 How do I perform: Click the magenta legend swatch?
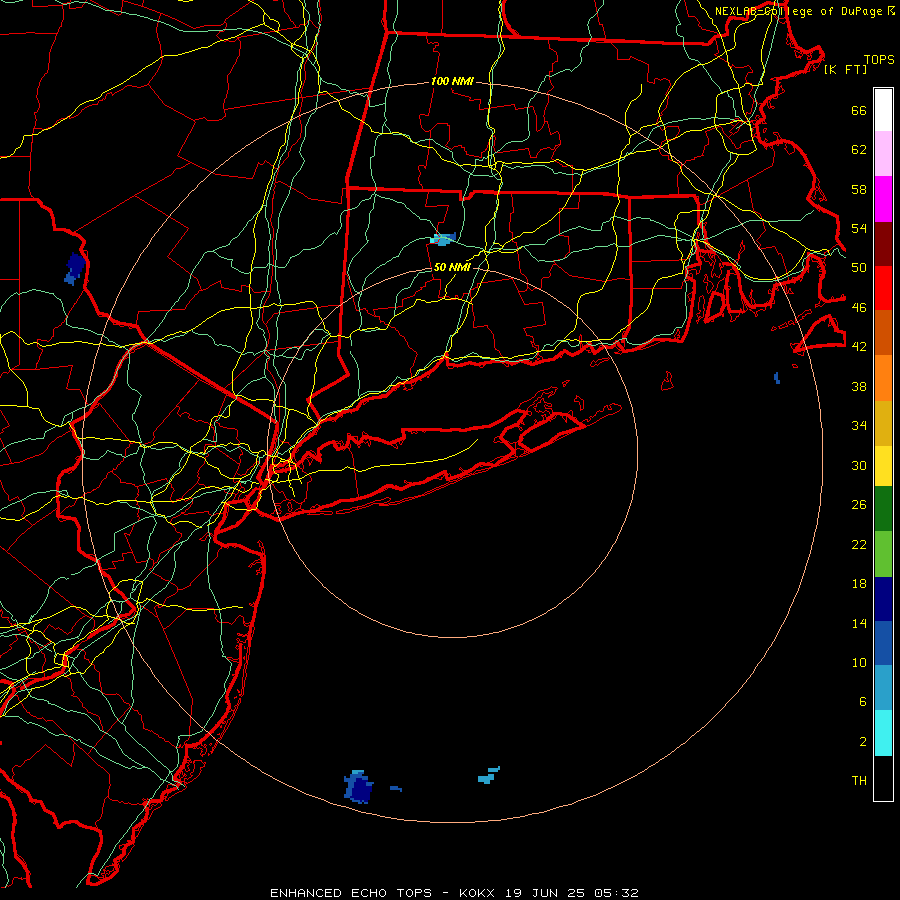coord(883,199)
